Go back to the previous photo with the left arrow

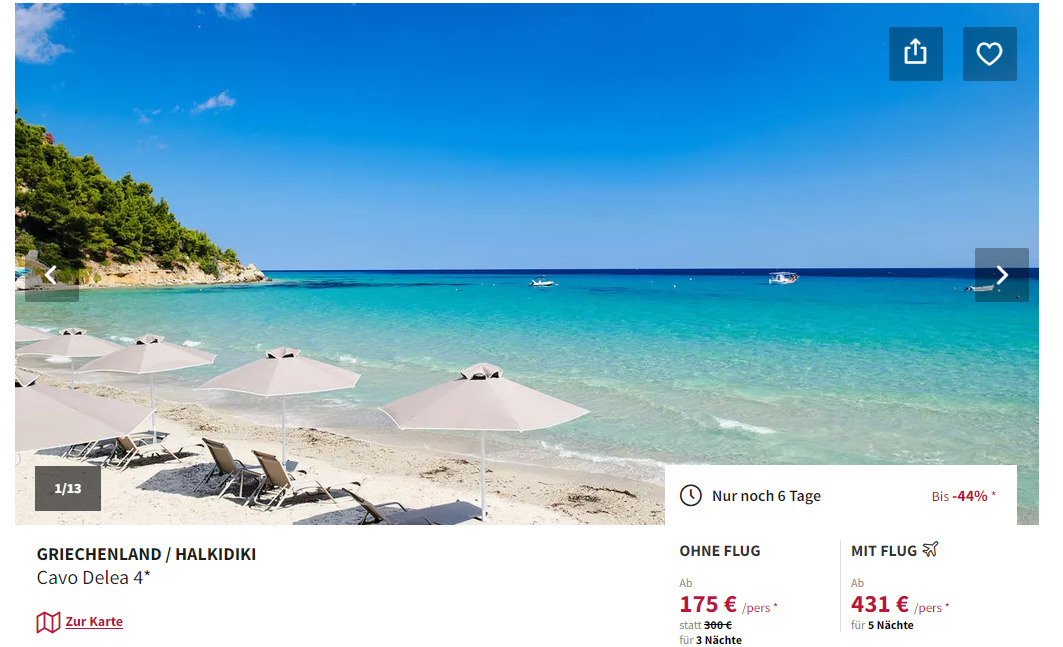[52, 275]
